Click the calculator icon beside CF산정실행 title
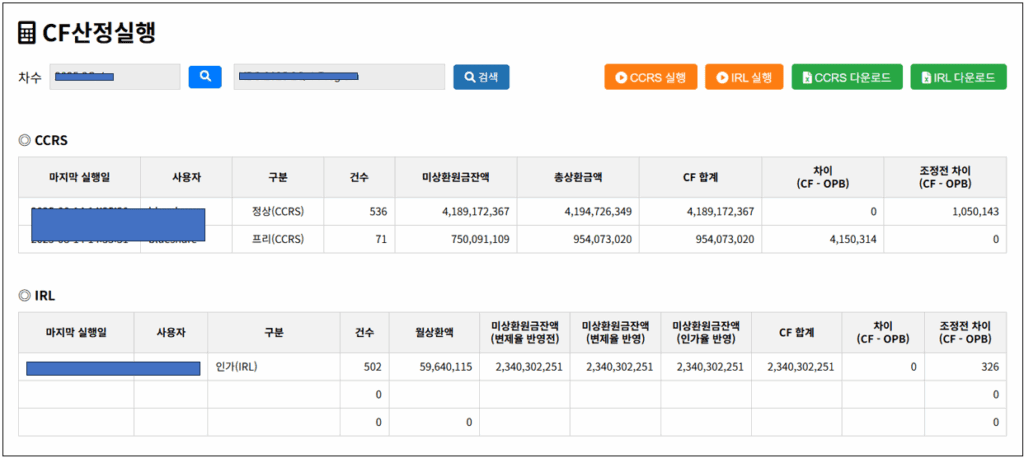The image size is (1024, 458). tap(27, 34)
